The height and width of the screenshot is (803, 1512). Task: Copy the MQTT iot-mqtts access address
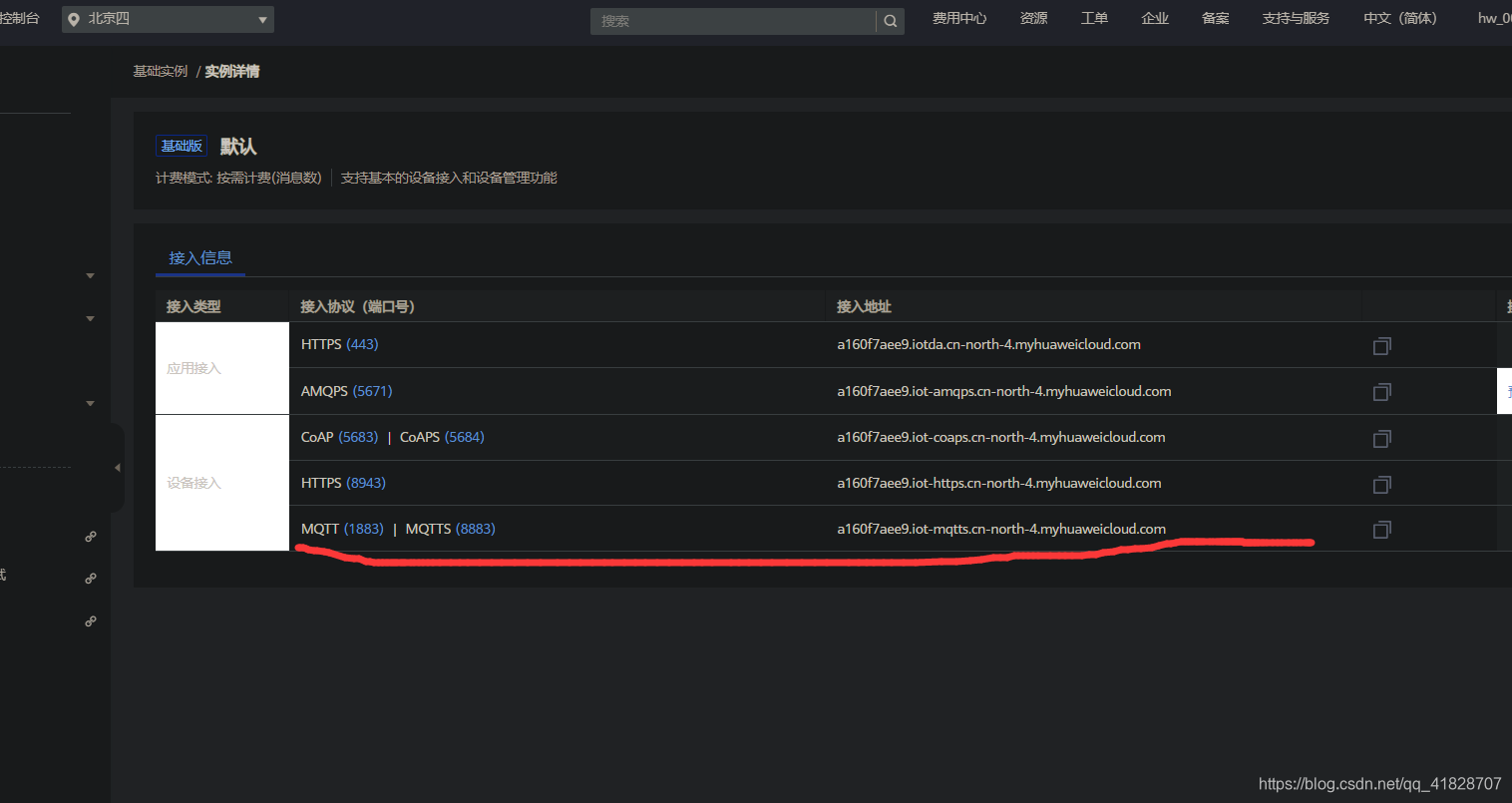coord(1381,530)
